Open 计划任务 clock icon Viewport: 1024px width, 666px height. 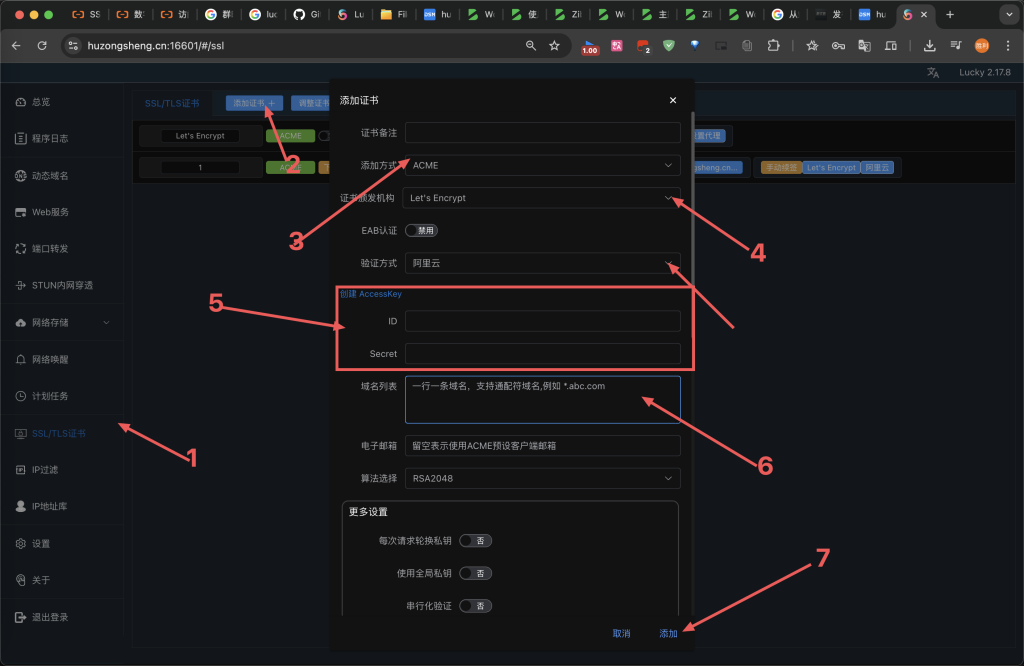tap(21, 396)
